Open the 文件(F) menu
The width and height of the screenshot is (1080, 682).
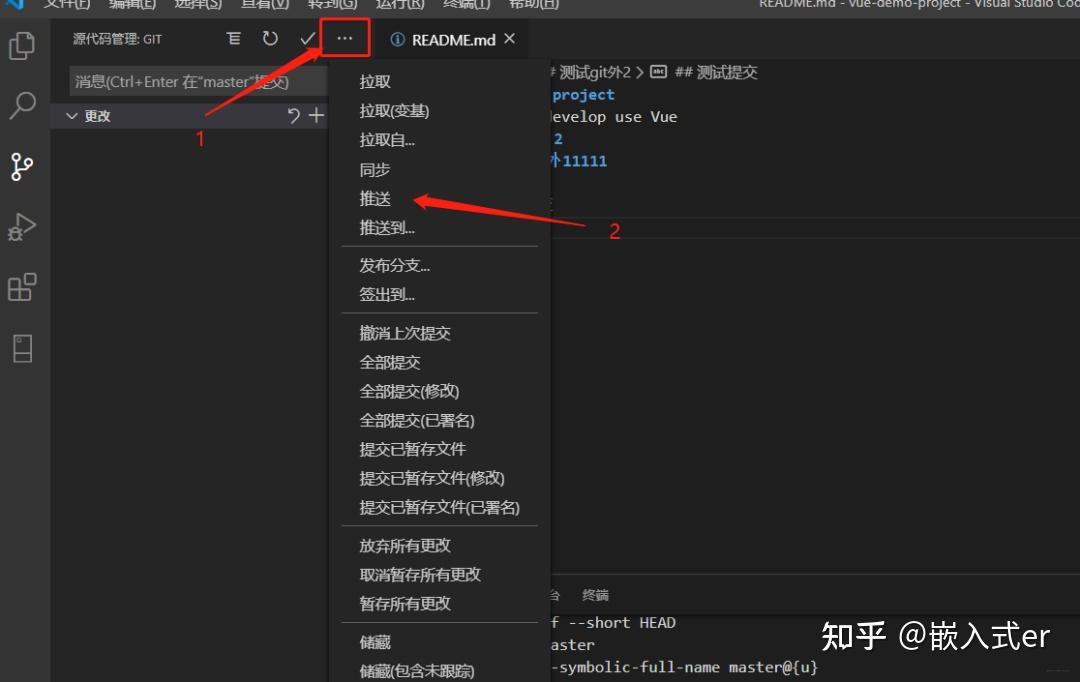click(x=65, y=5)
